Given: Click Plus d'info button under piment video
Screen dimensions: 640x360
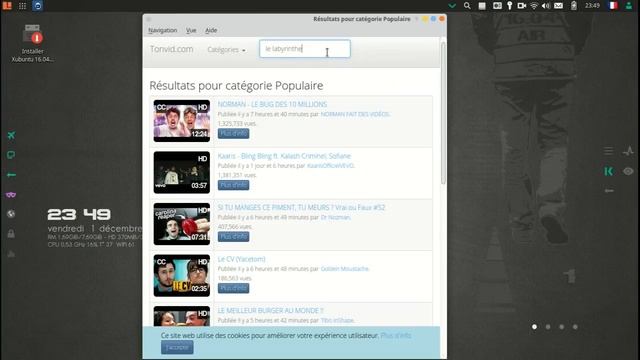Looking at the screenshot, I should pyautogui.click(x=233, y=236).
